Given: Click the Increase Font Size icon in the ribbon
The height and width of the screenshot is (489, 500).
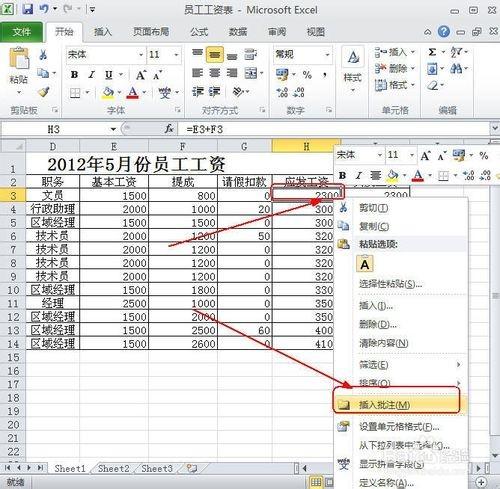Looking at the screenshot, I should click(x=141, y=75).
